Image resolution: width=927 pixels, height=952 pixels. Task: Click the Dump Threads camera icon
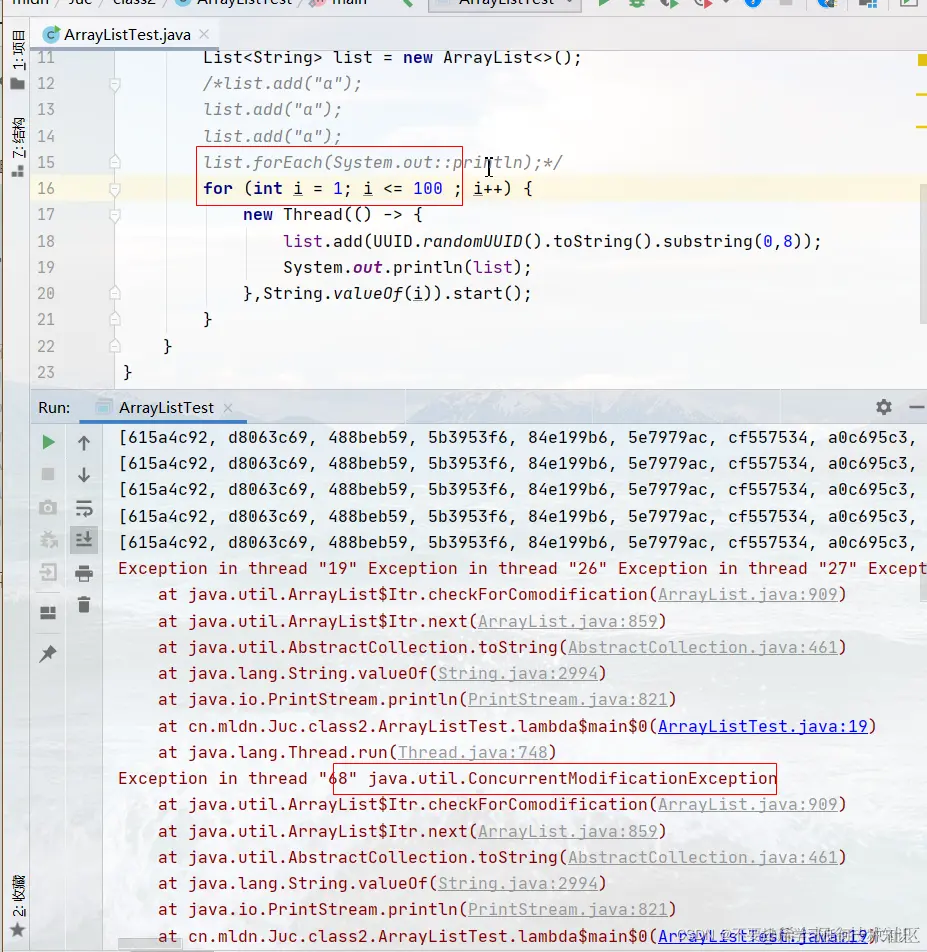coord(48,507)
